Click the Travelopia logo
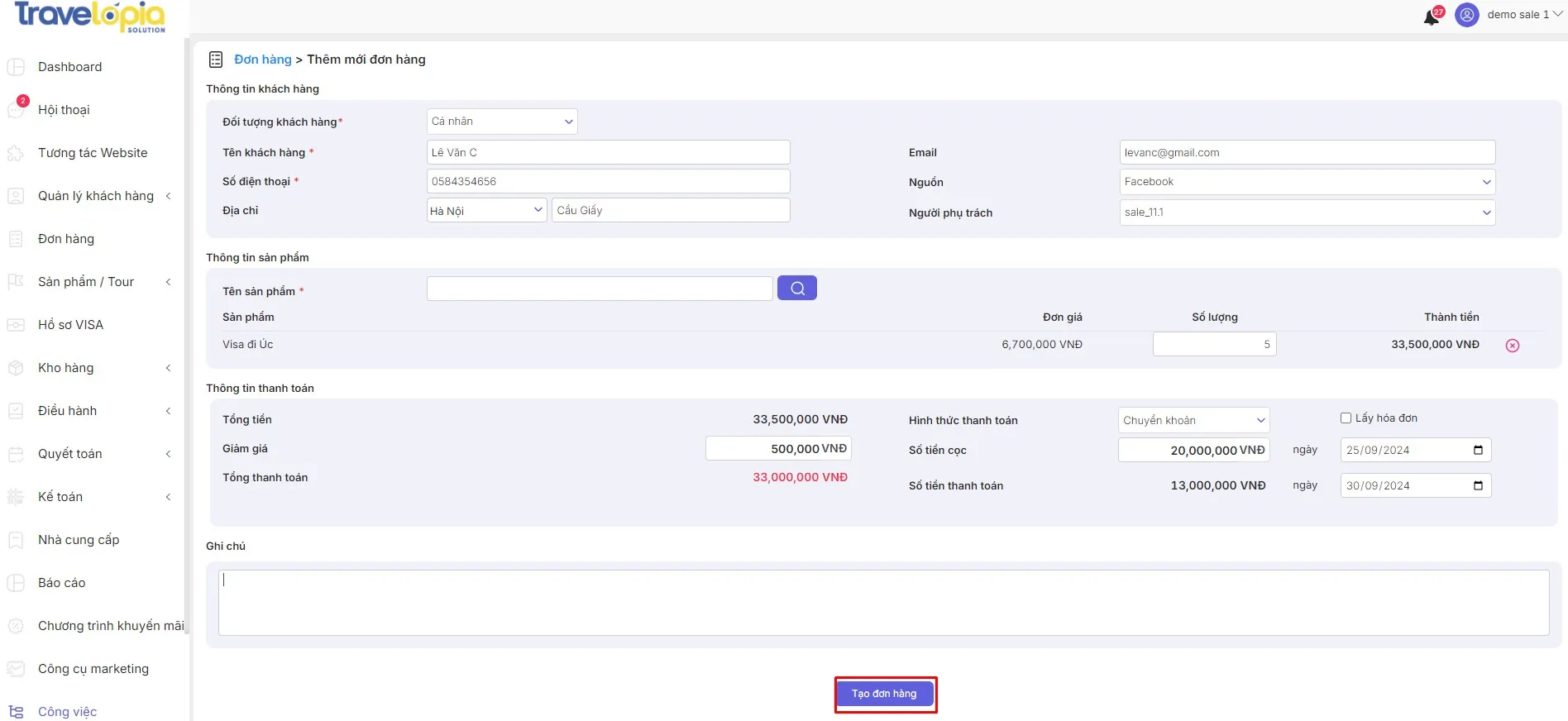Screen dimensions: 1568x721 coord(90,17)
